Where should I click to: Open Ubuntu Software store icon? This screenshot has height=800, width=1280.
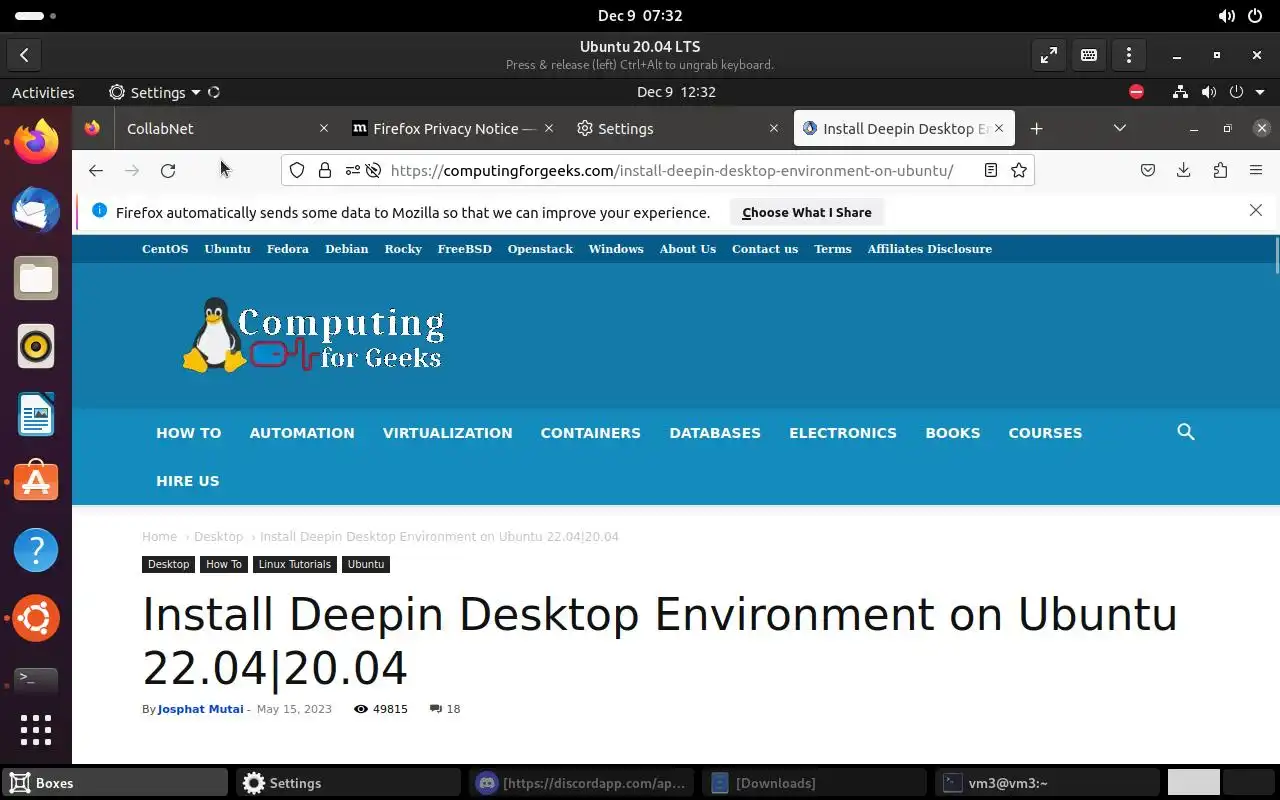[x=36, y=482]
